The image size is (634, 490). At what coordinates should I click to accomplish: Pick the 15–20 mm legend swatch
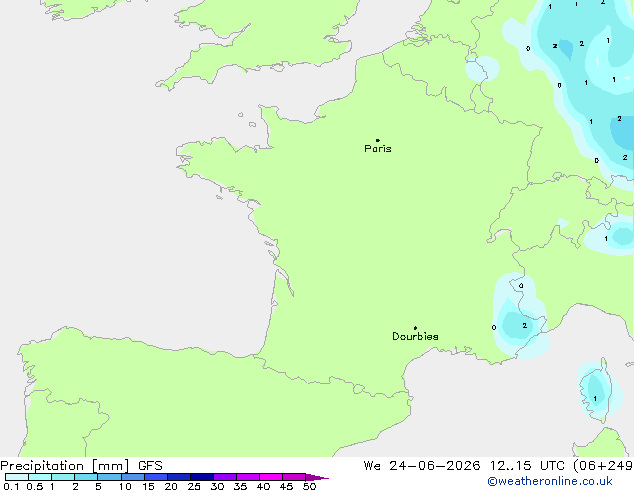point(156,477)
